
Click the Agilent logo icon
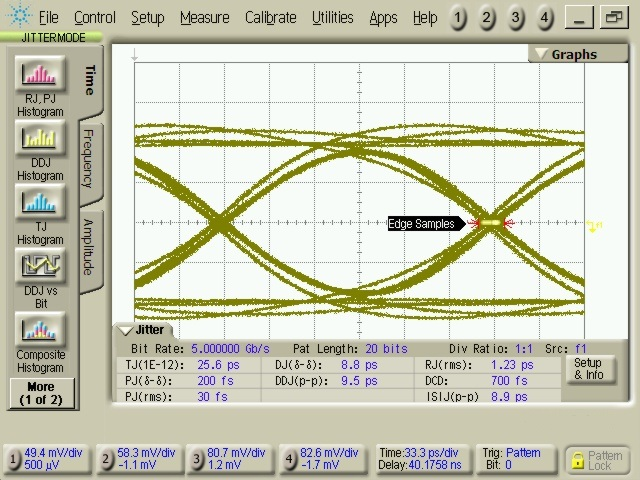[x=18, y=15]
